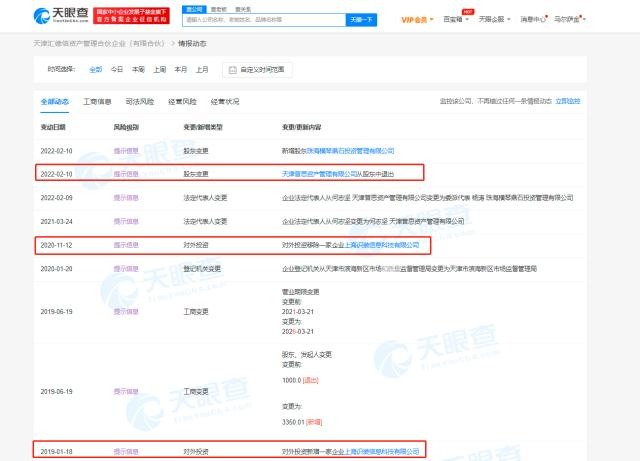Select the 2021-03-24 date cell

click(56, 221)
